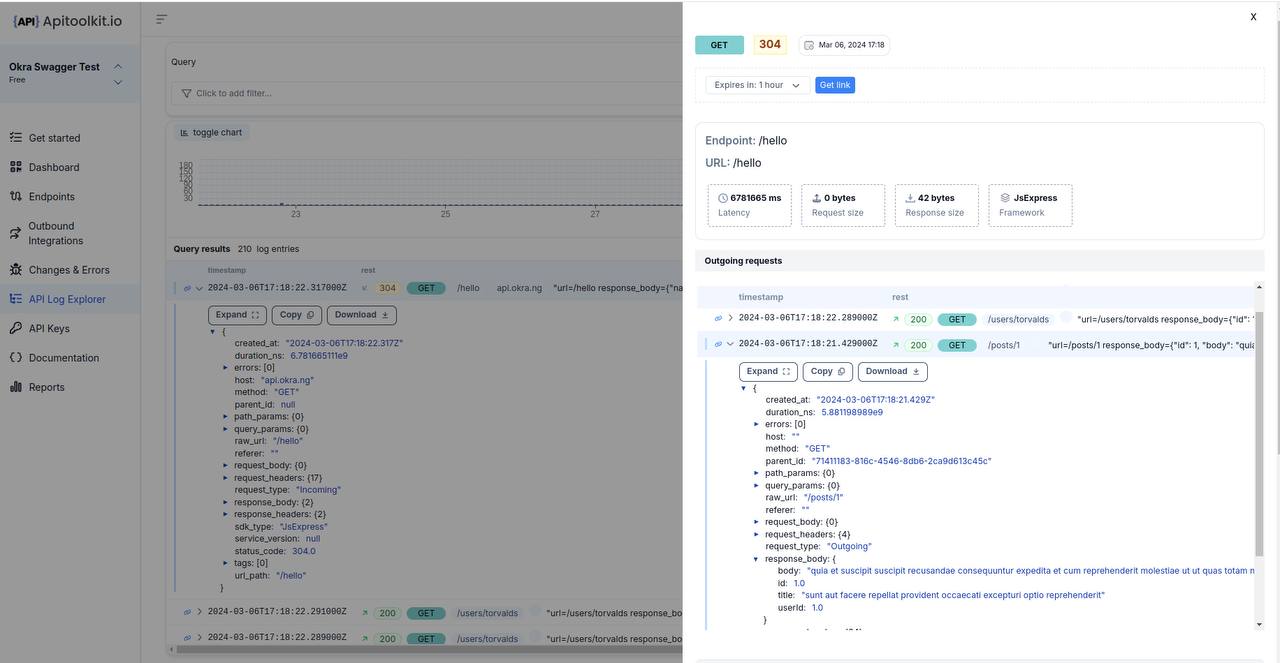Open the Expires in: 1 hour dropdown
Screen dimensions: 1280x663
pyautogui.click(x=757, y=85)
